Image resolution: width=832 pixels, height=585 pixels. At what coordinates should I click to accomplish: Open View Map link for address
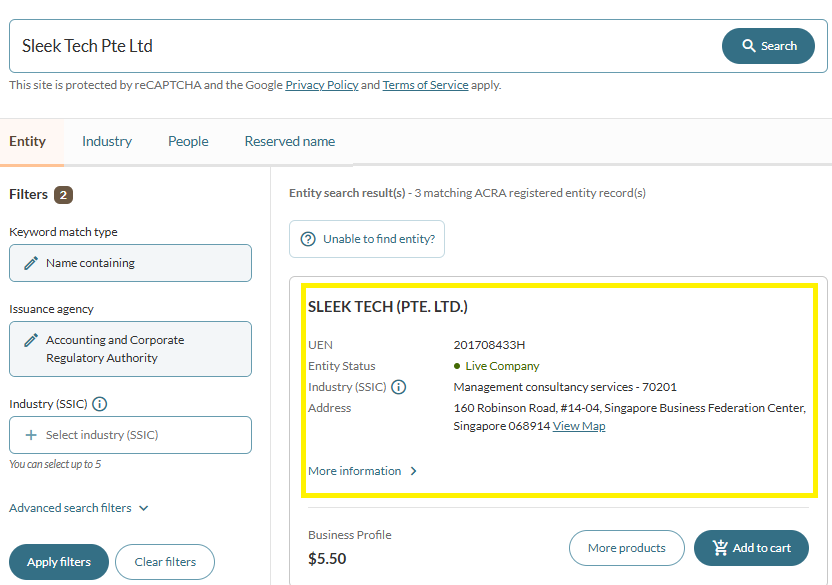point(579,426)
